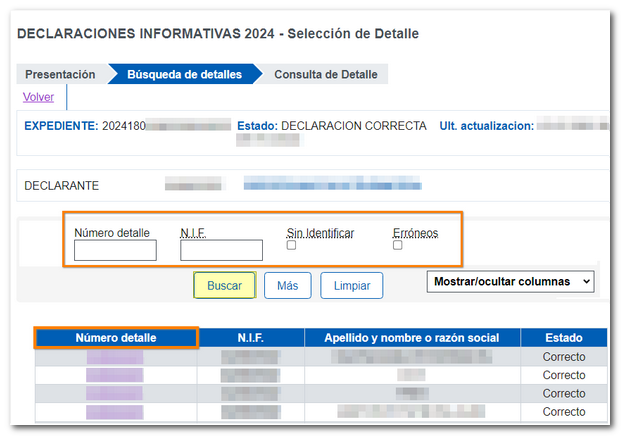Enable the Sin Identificar checkbox
621x436 pixels.
coord(291,245)
